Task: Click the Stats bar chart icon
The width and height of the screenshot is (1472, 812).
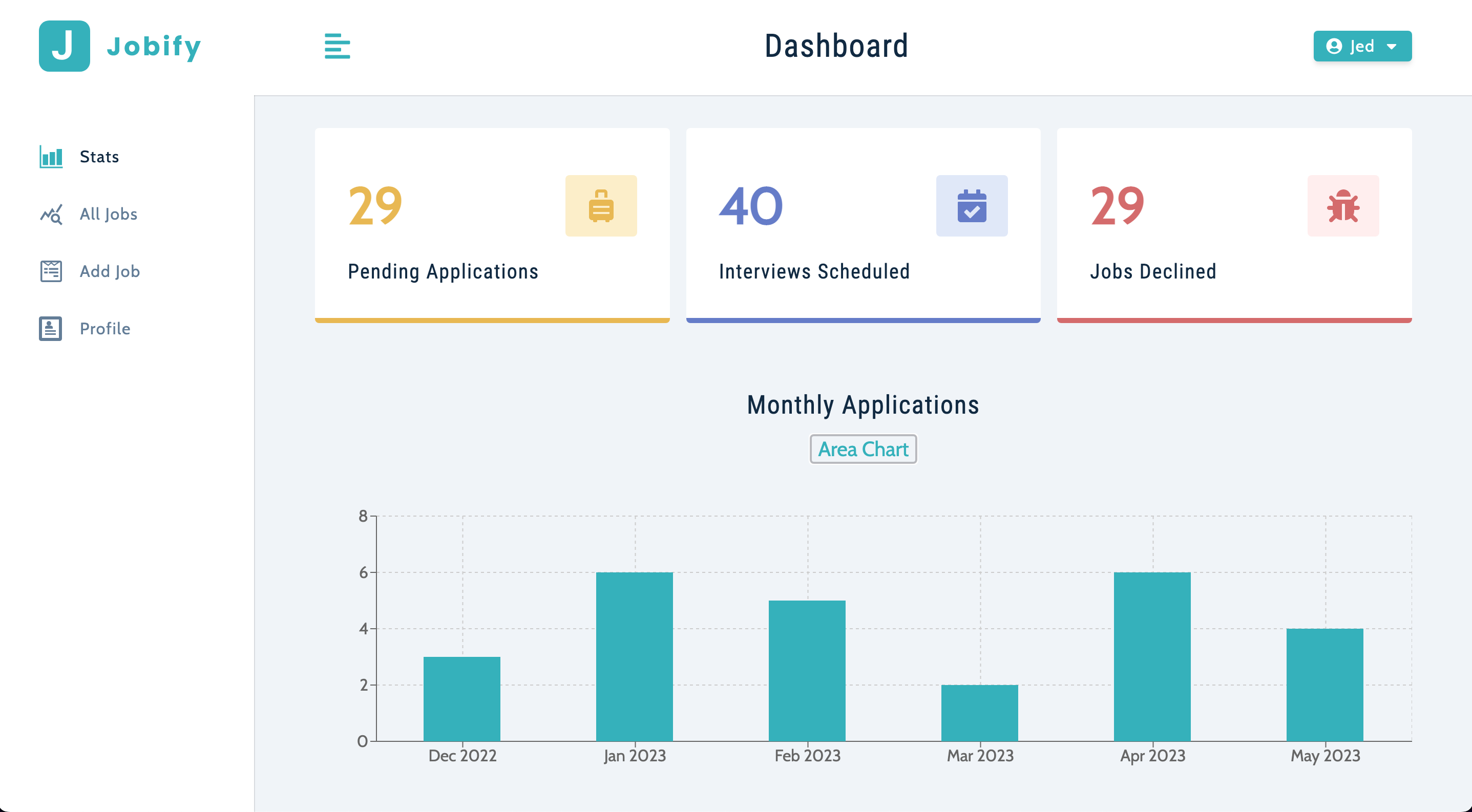Action: tap(51, 157)
